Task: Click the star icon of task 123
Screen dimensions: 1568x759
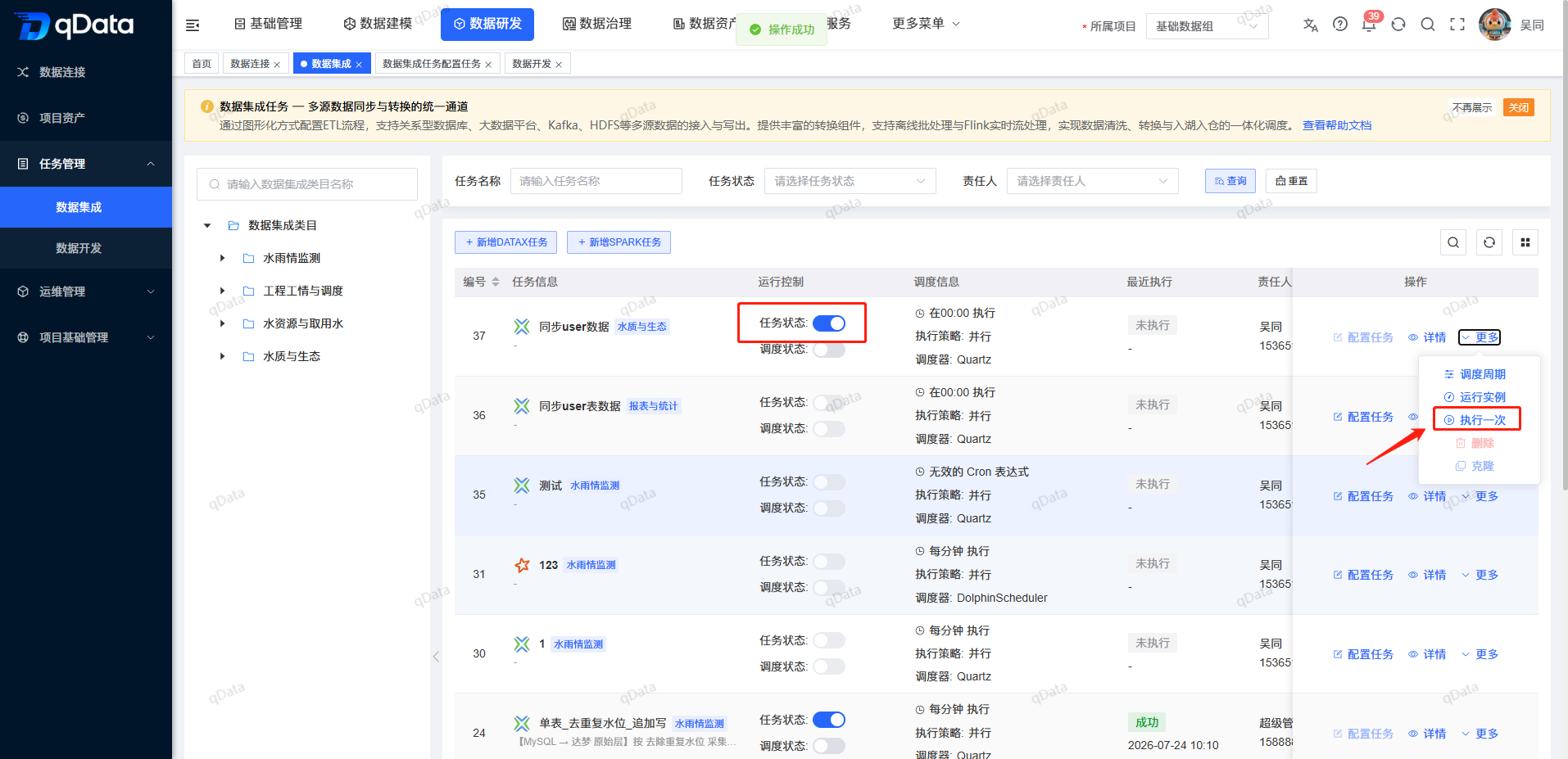Action: coord(522,565)
